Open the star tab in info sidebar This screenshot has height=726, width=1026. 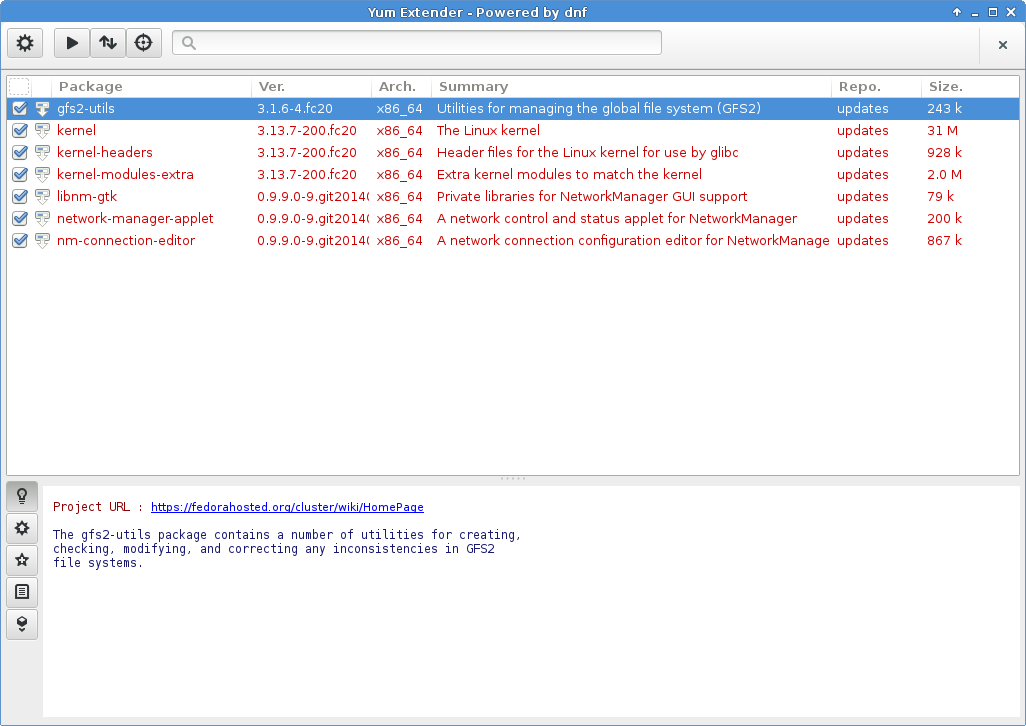22,560
